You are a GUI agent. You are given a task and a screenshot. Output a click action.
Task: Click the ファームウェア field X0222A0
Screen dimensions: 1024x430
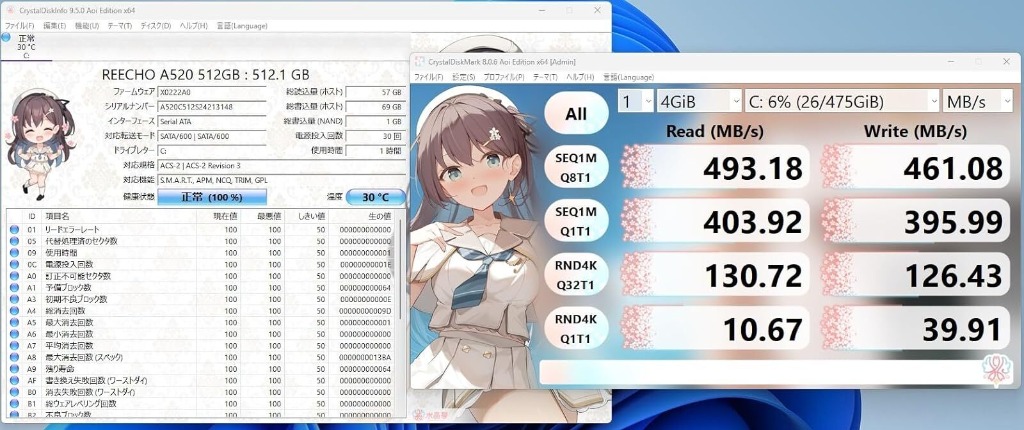click(212, 92)
